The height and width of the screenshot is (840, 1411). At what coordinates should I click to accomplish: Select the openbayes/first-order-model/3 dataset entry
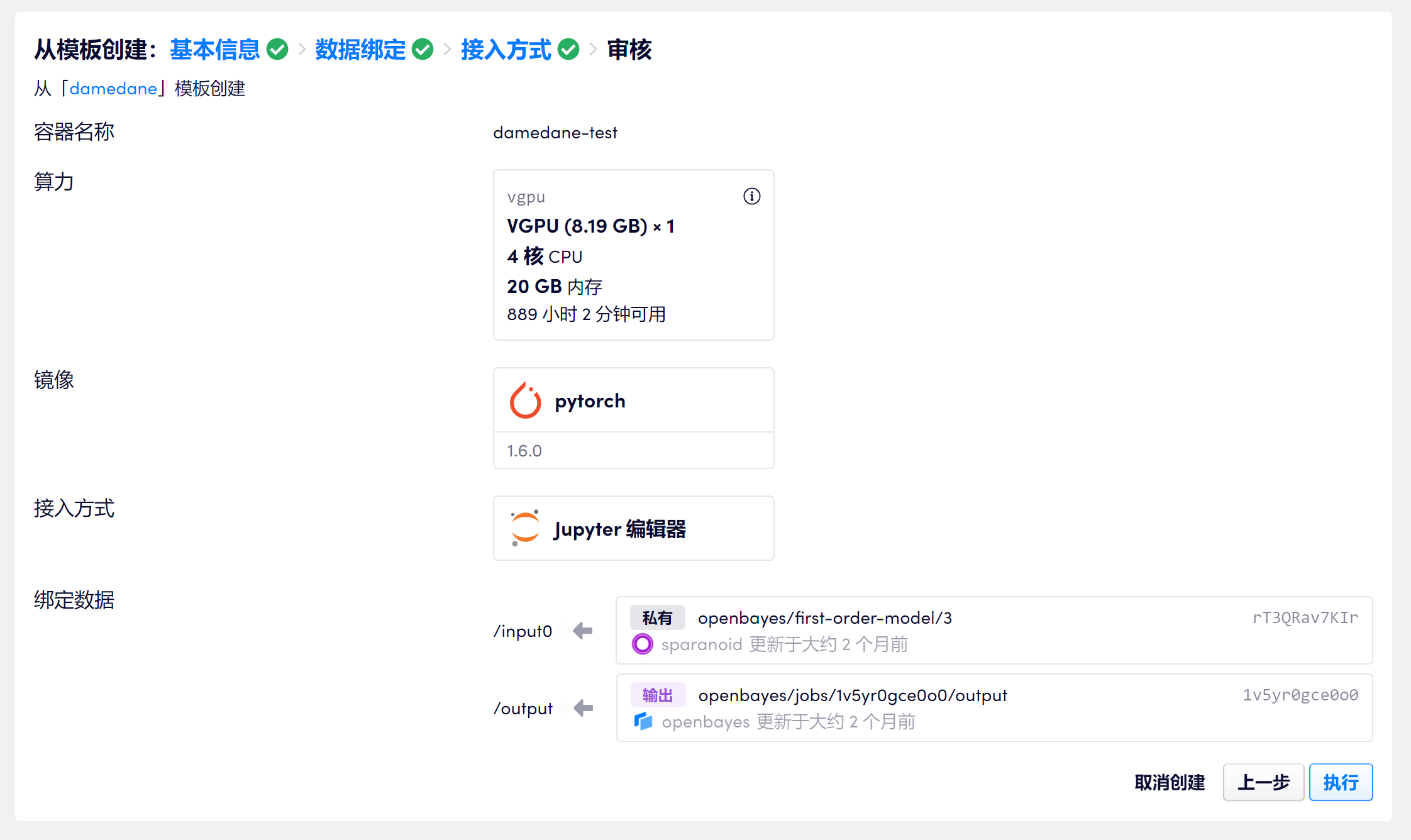pyautogui.click(x=824, y=618)
